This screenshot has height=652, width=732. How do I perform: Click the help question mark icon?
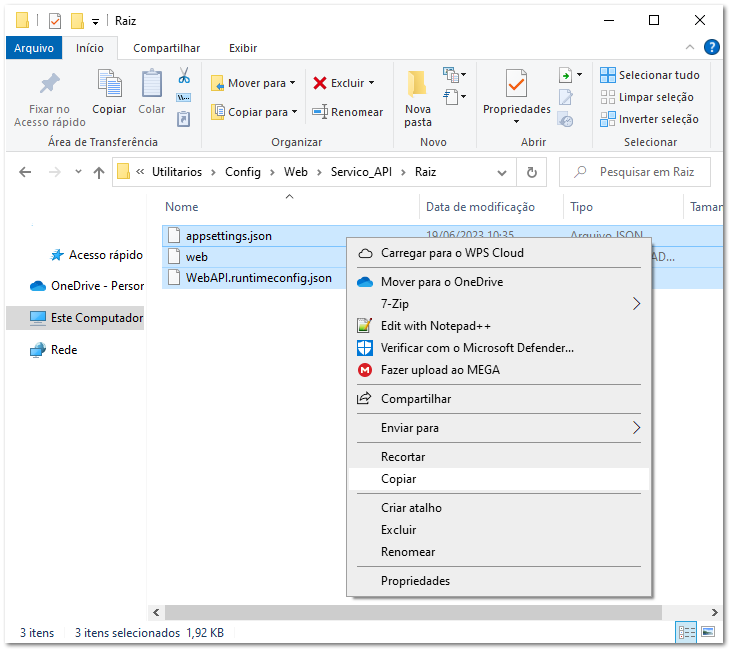tap(712, 47)
